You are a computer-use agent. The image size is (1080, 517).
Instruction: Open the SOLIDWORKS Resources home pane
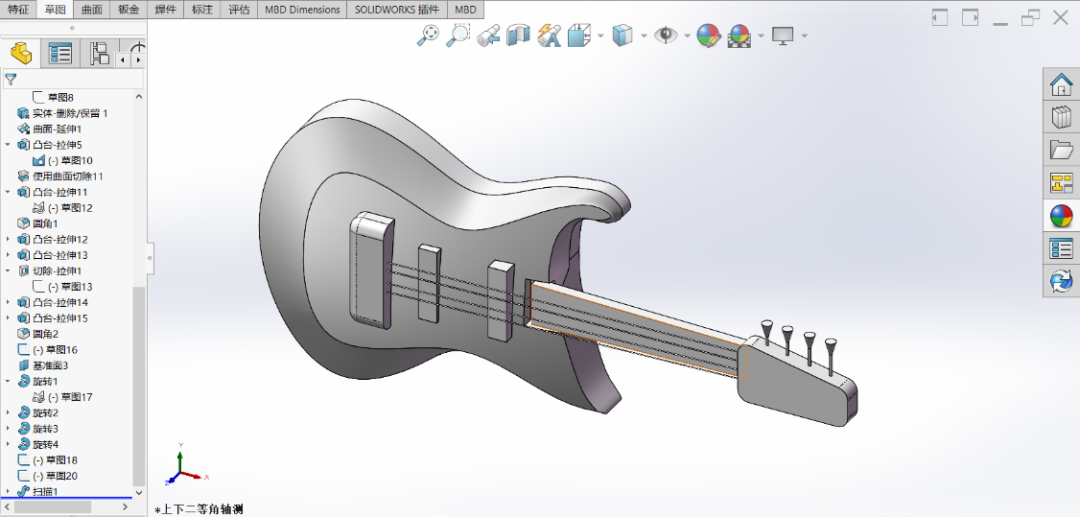tap(1061, 85)
